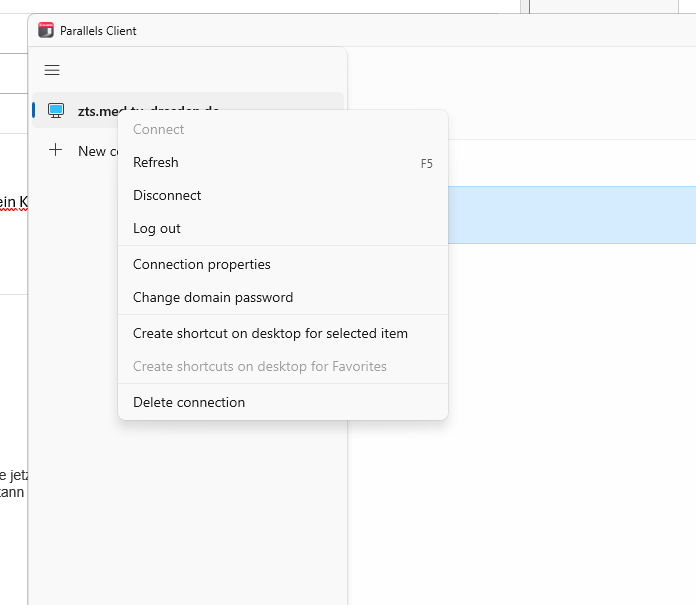Select Refresh from the context menu
696x605 pixels.
pyautogui.click(x=156, y=162)
